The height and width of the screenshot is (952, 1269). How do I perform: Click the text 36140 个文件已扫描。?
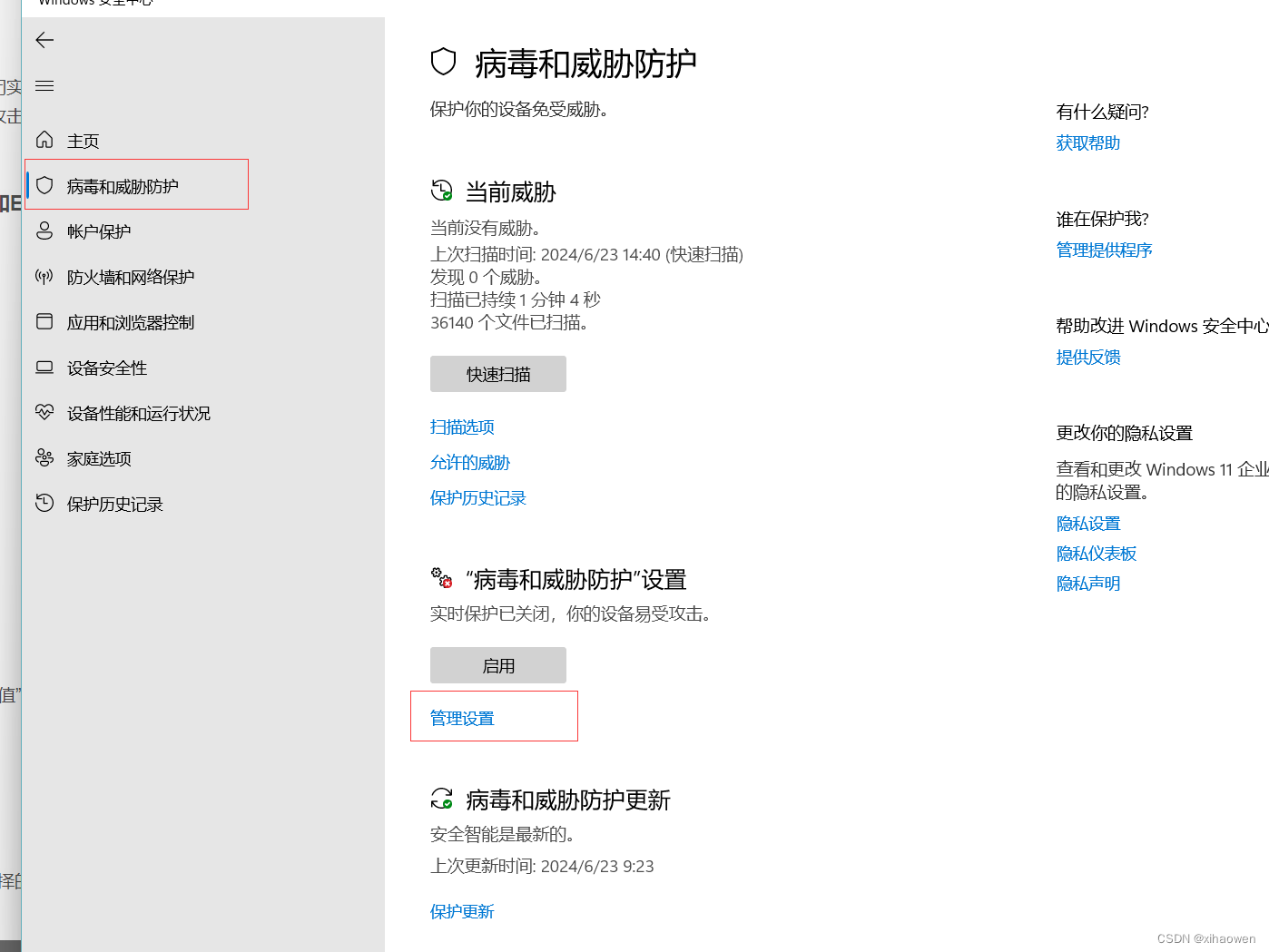click(x=509, y=322)
